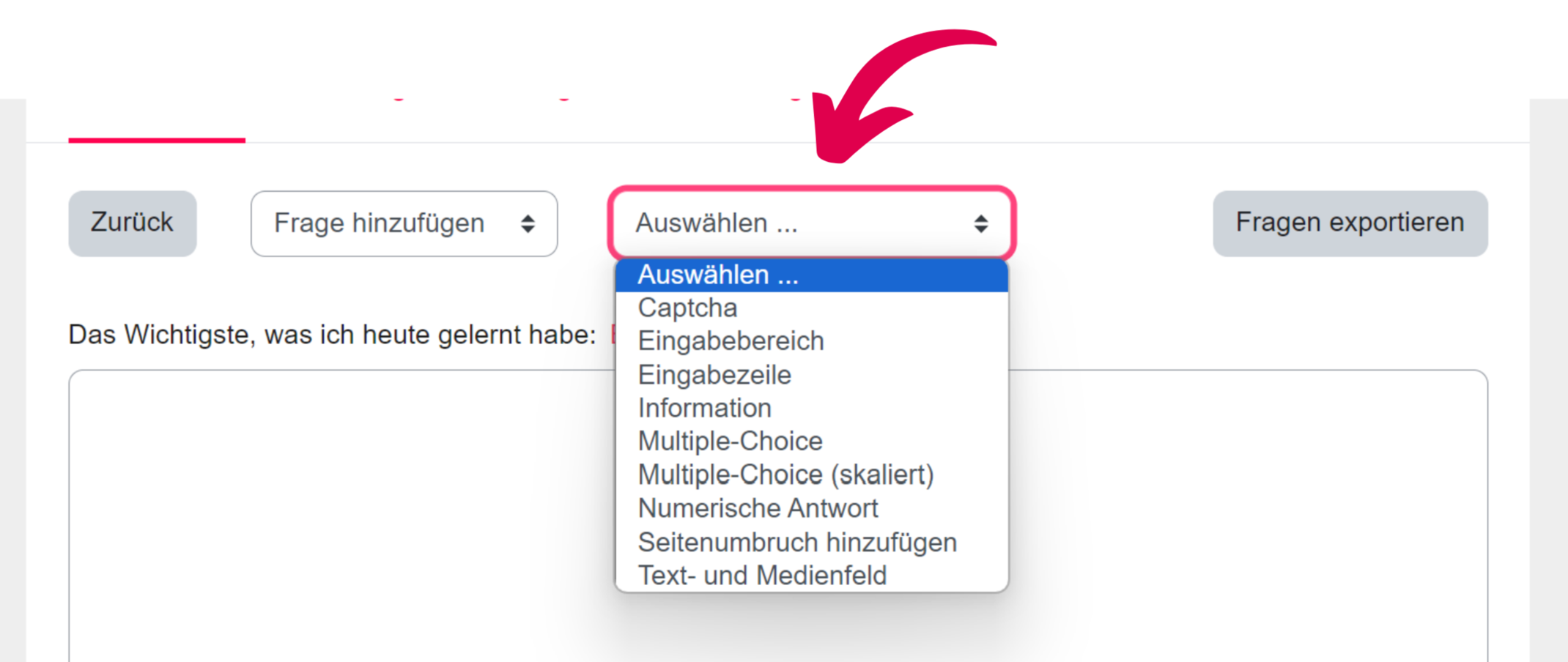Choose Numerische Antwort in the list
This screenshot has height=662, width=1568.
[758, 508]
